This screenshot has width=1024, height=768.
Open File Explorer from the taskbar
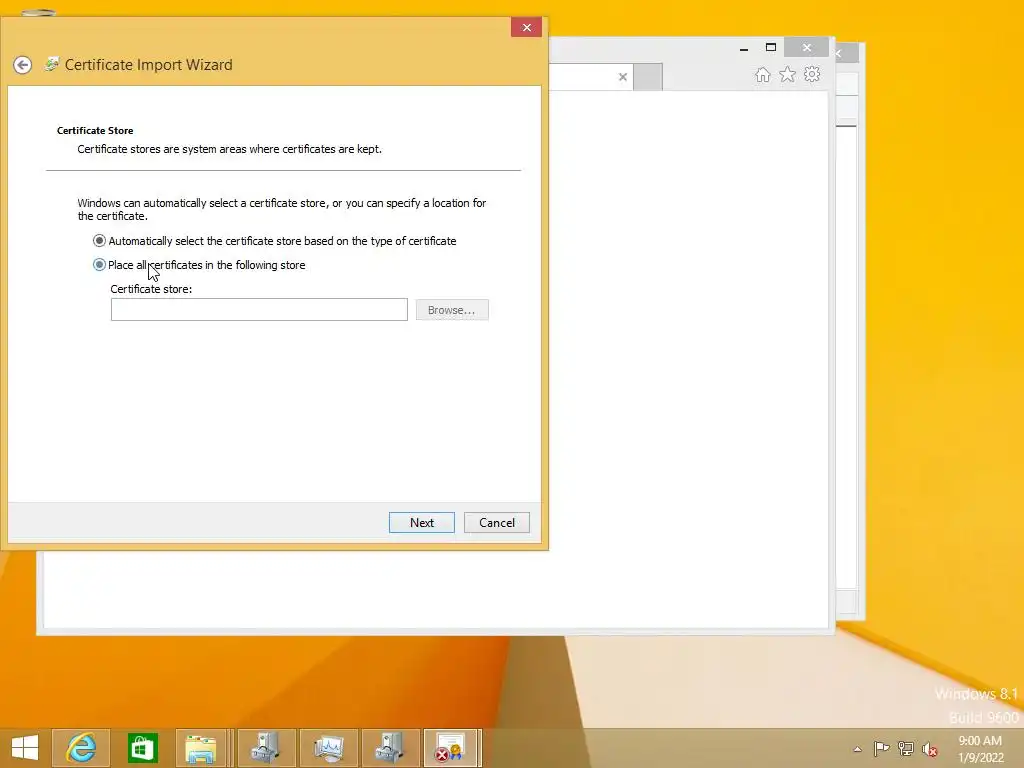[x=200, y=748]
